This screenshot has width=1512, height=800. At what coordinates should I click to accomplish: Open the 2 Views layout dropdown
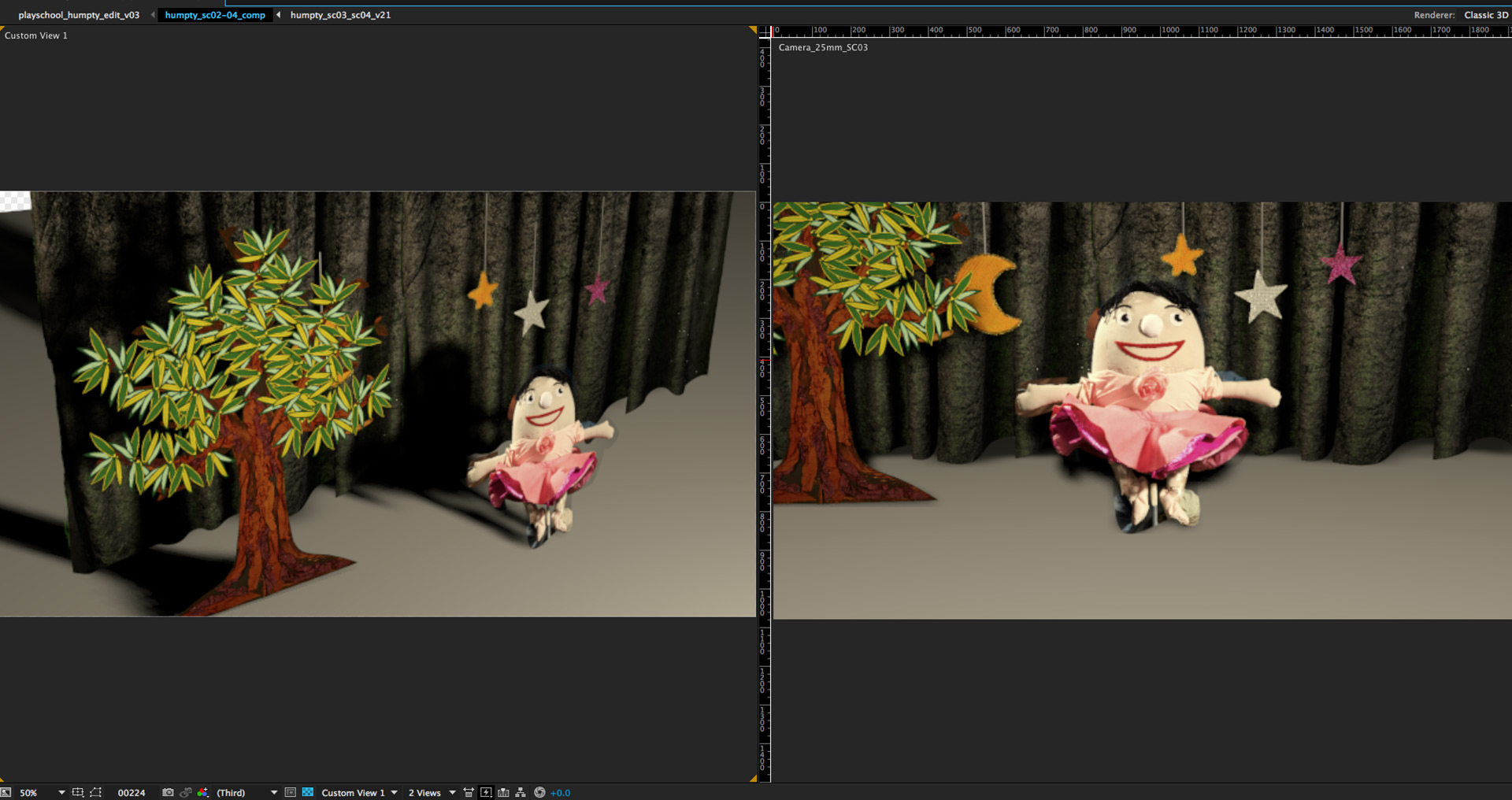[432, 792]
